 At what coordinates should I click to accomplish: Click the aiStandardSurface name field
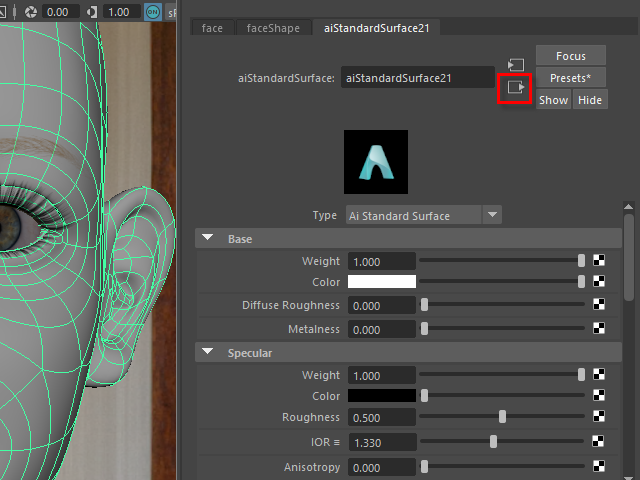click(417, 77)
